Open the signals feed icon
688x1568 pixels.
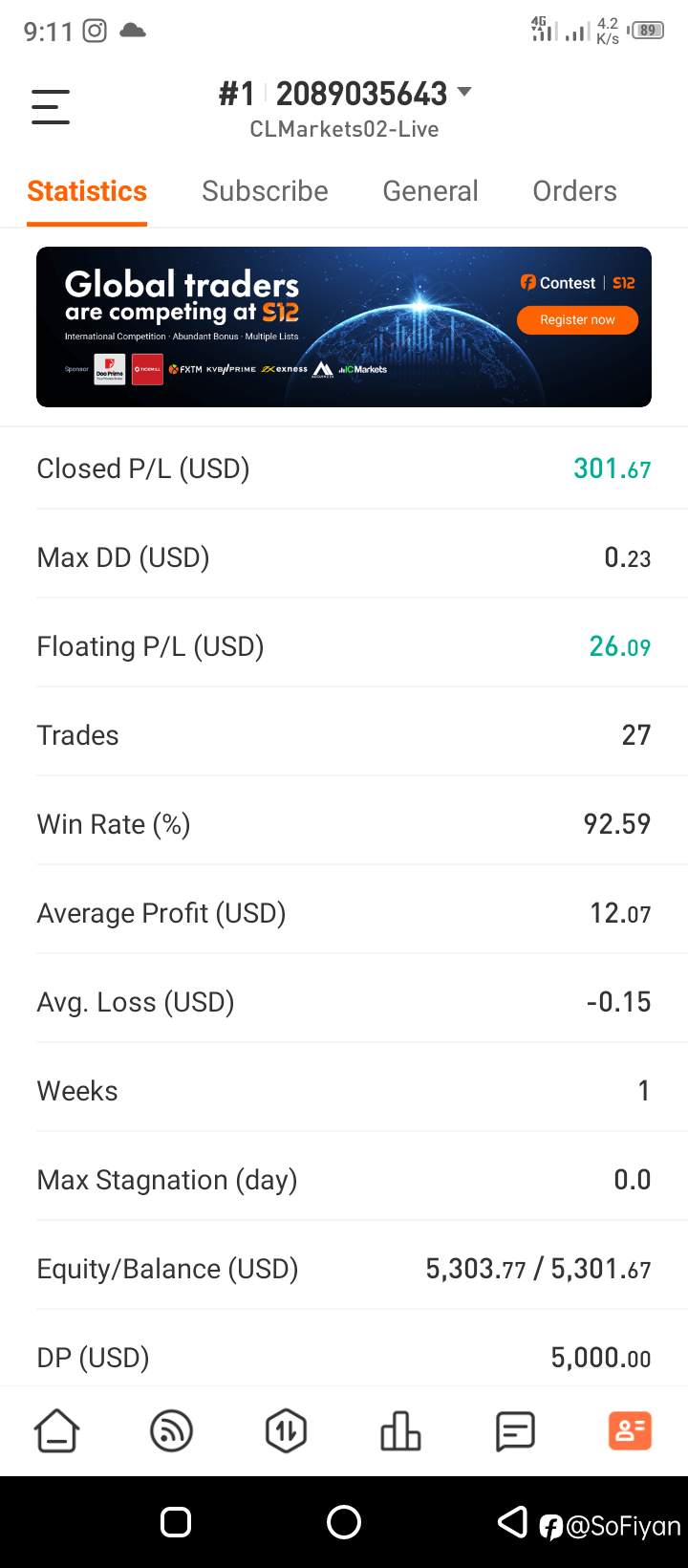click(x=172, y=1431)
